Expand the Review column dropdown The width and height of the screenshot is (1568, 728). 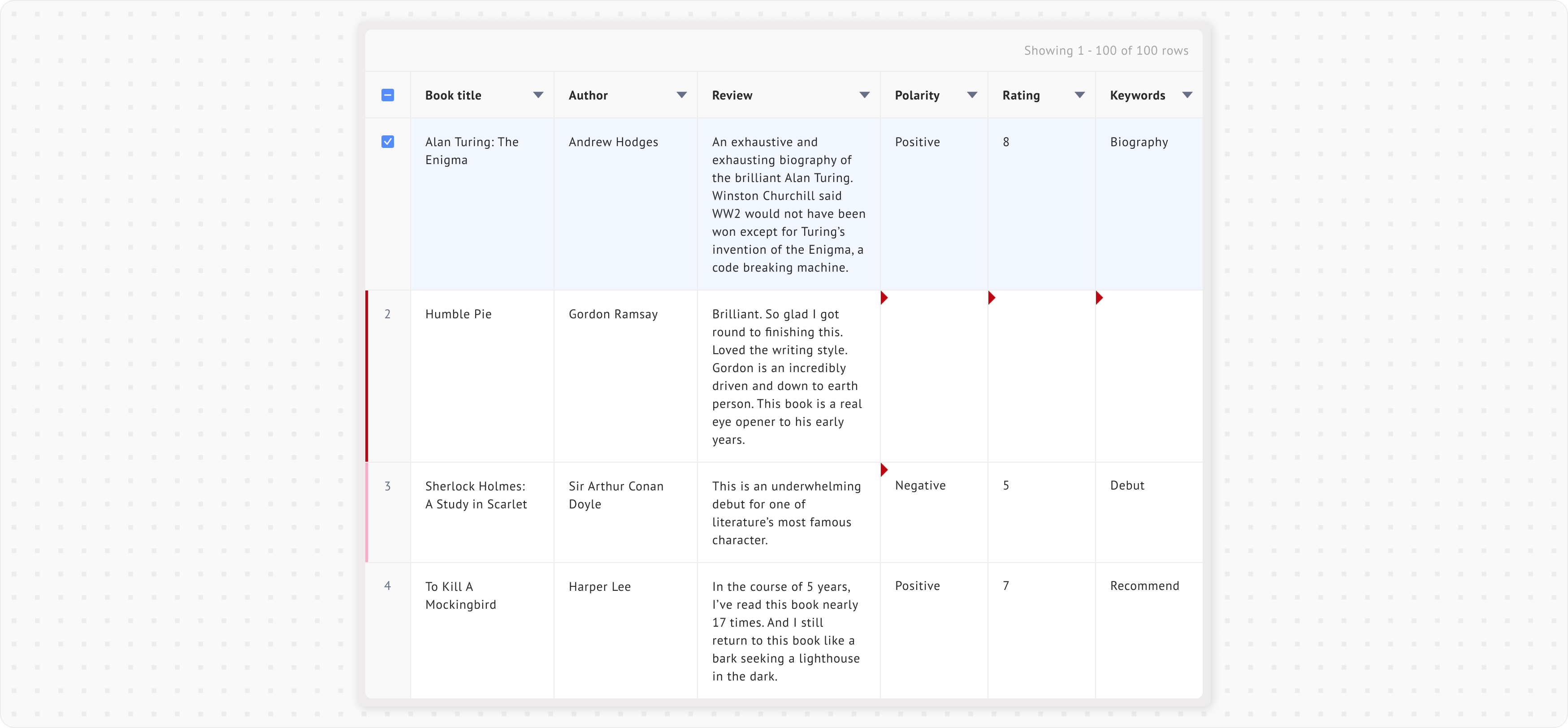point(864,95)
